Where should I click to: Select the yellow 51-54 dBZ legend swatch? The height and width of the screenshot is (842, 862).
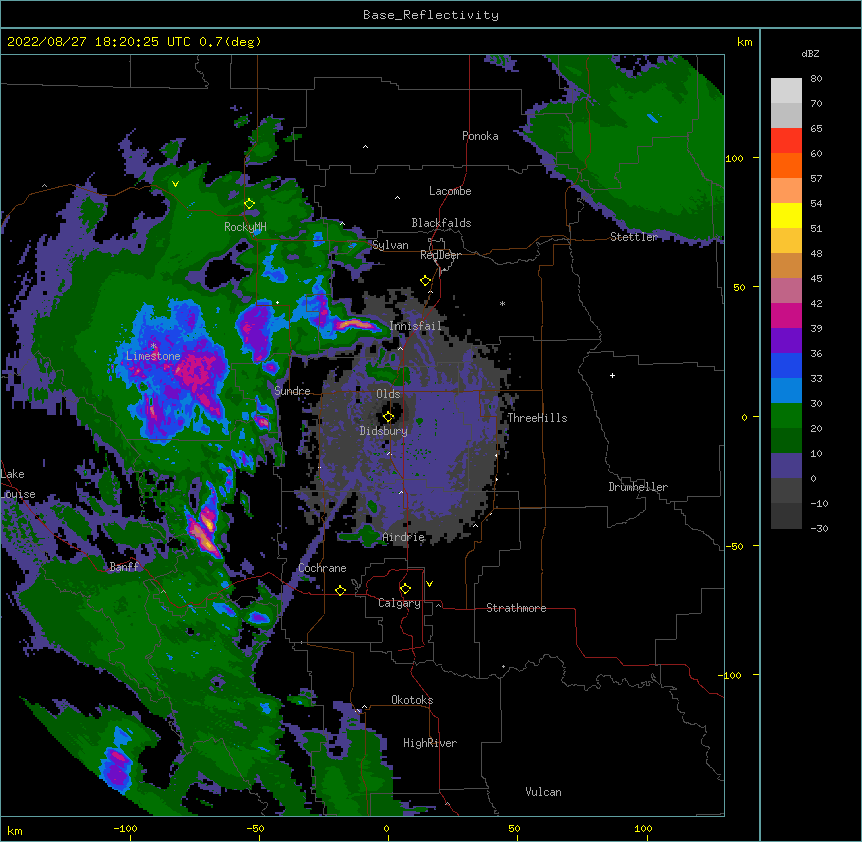point(786,215)
